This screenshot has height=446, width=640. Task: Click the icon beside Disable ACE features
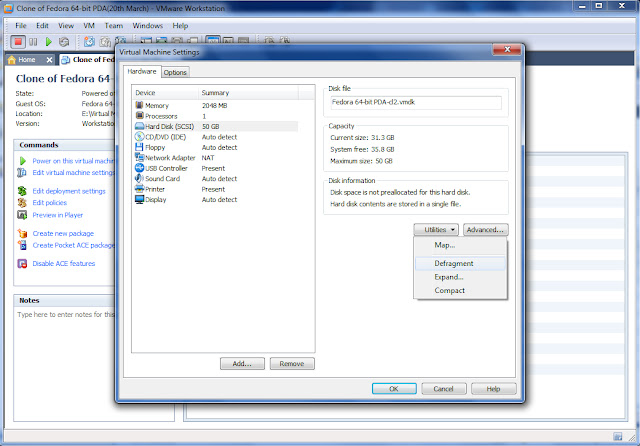pos(22,264)
